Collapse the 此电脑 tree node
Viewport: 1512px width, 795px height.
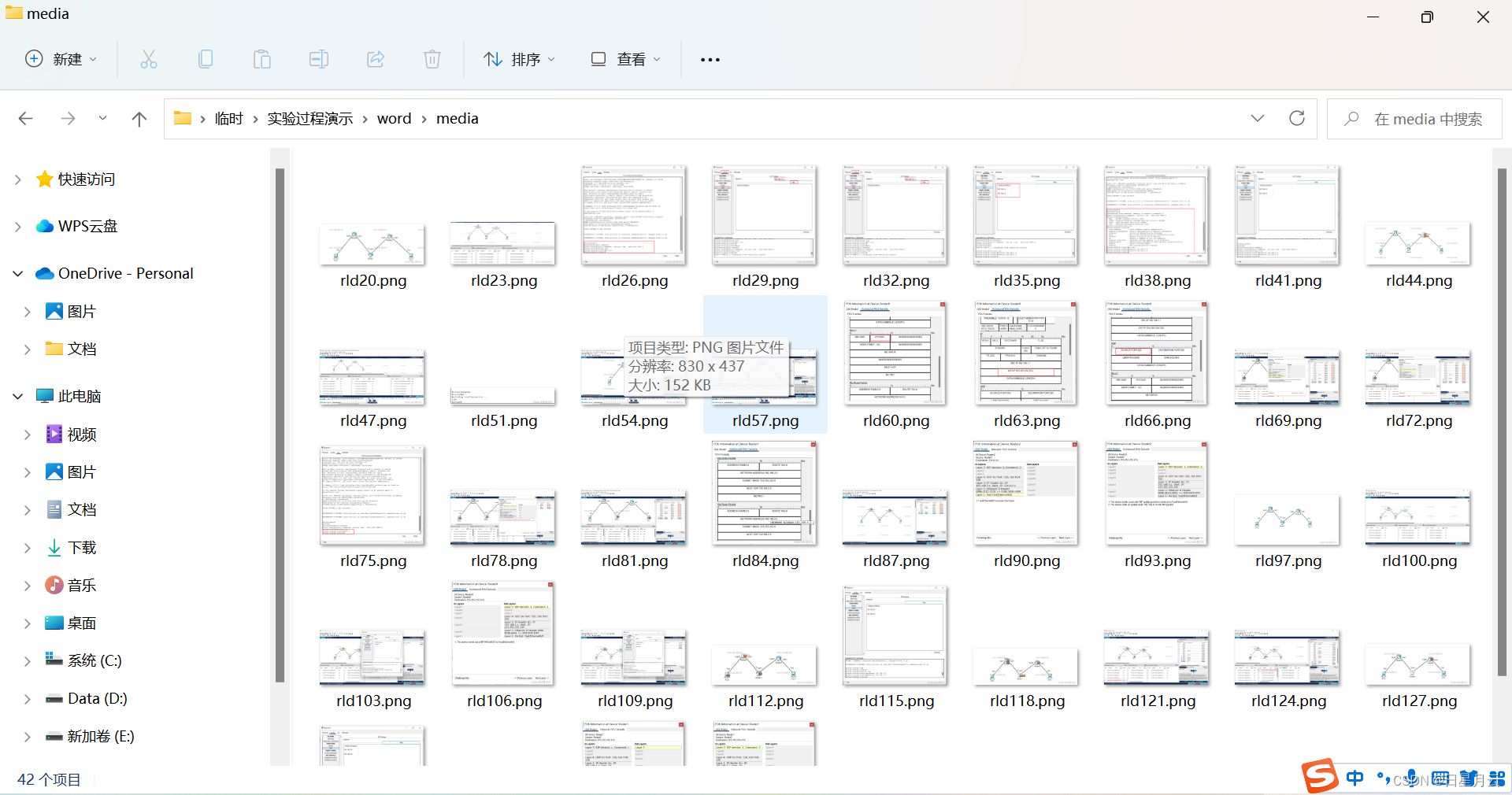click(x=17, y=397)
